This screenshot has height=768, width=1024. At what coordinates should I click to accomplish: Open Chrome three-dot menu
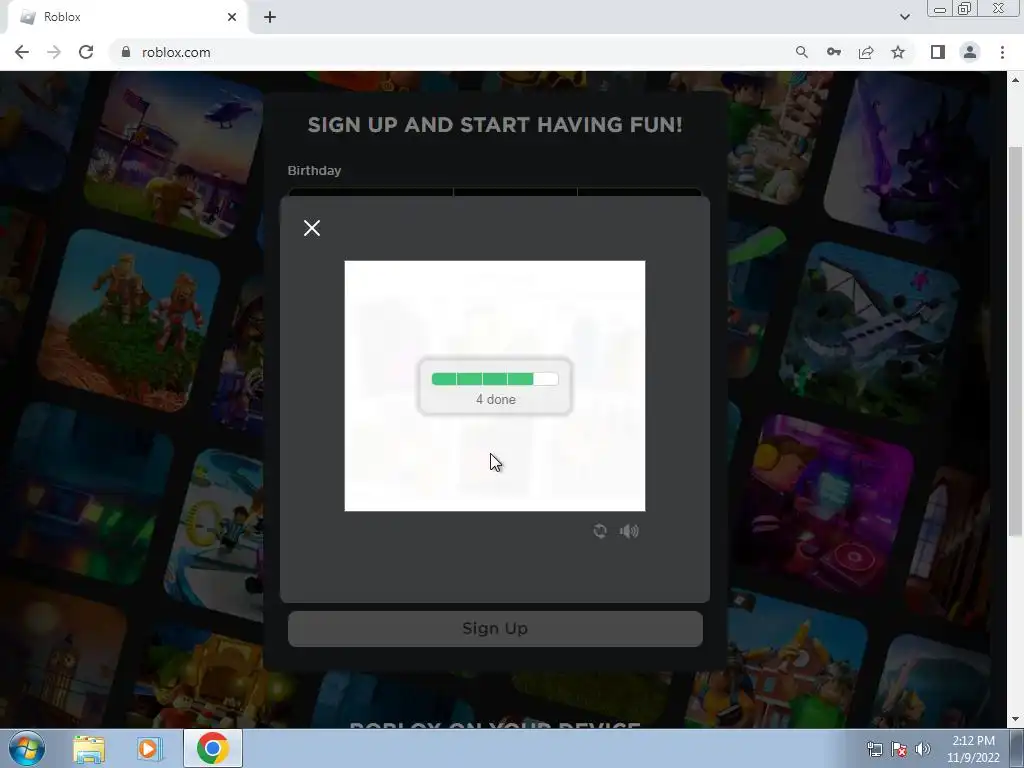pos(1002,52)
